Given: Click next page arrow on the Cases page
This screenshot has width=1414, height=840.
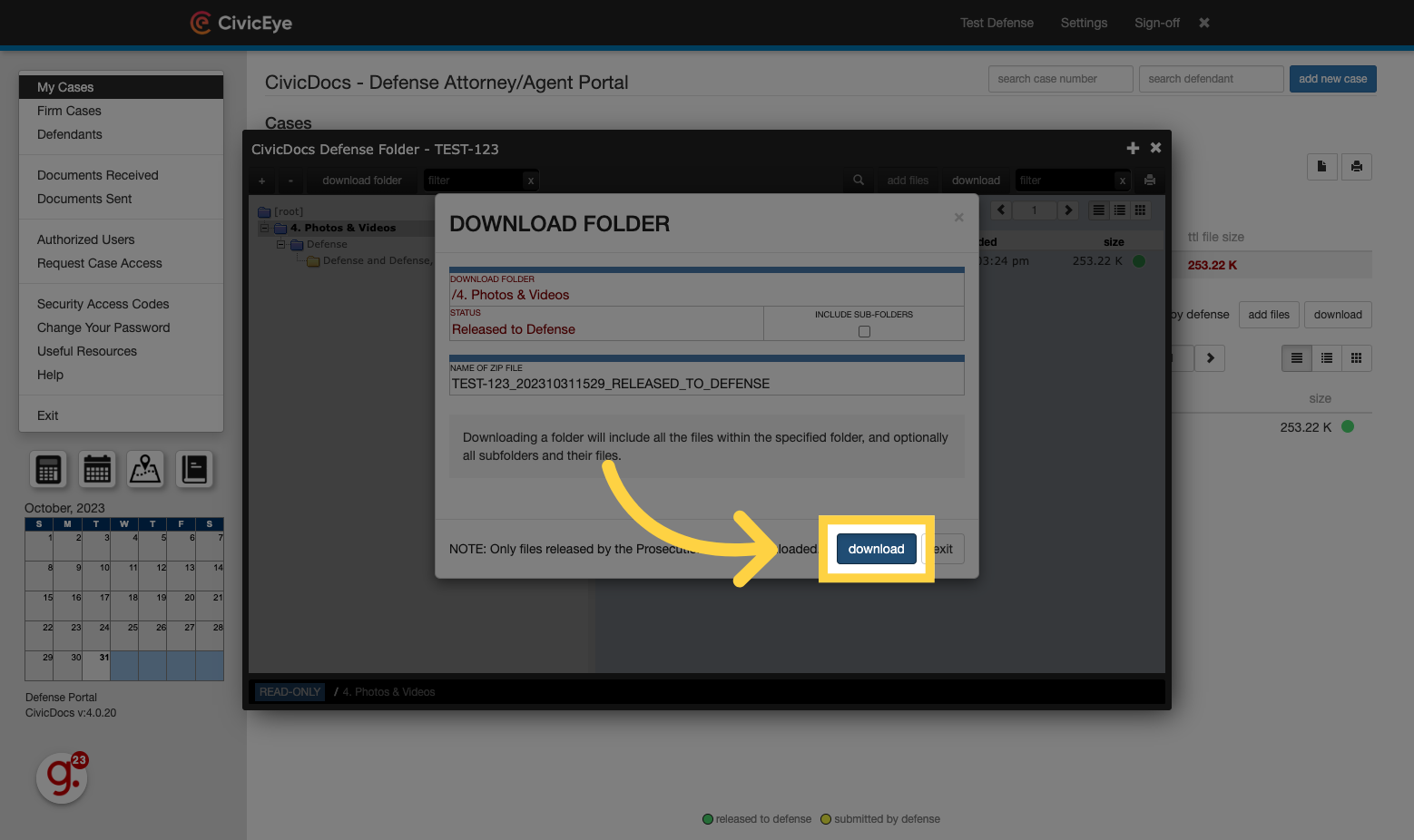Looking at the screenshot, I should coord(1210,358).
